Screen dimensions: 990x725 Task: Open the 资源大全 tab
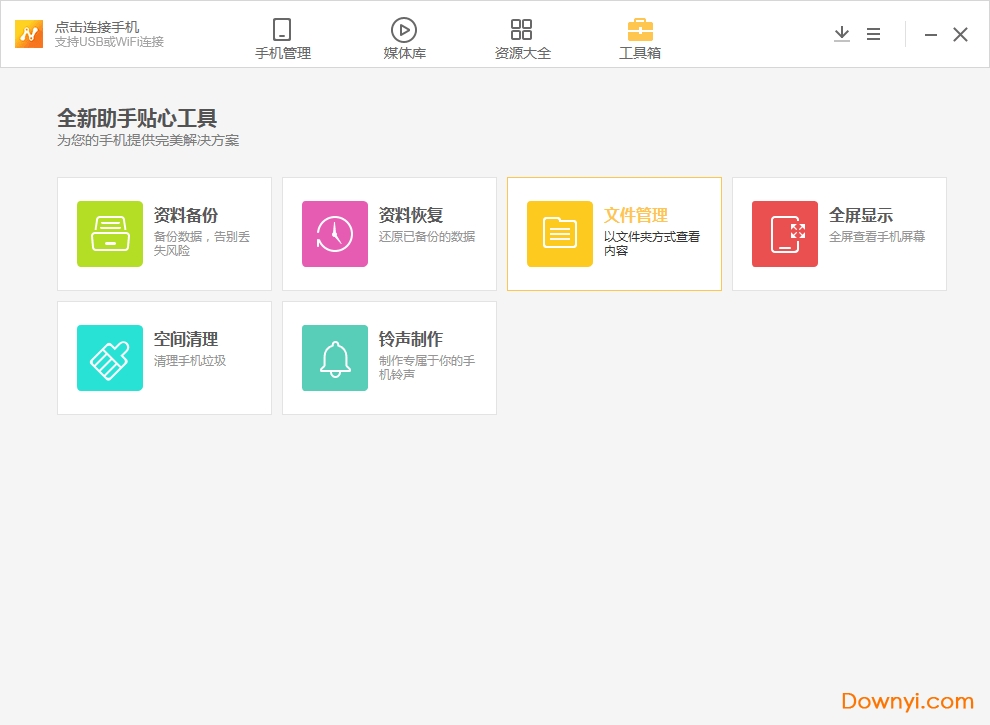coord(522,39)
